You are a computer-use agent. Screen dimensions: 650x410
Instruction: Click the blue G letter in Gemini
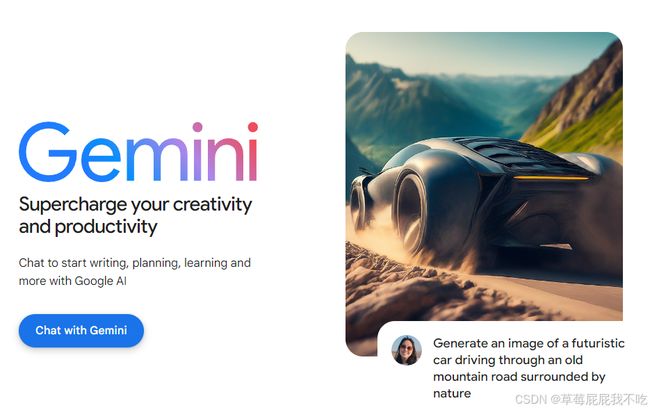tap(48, 152)
